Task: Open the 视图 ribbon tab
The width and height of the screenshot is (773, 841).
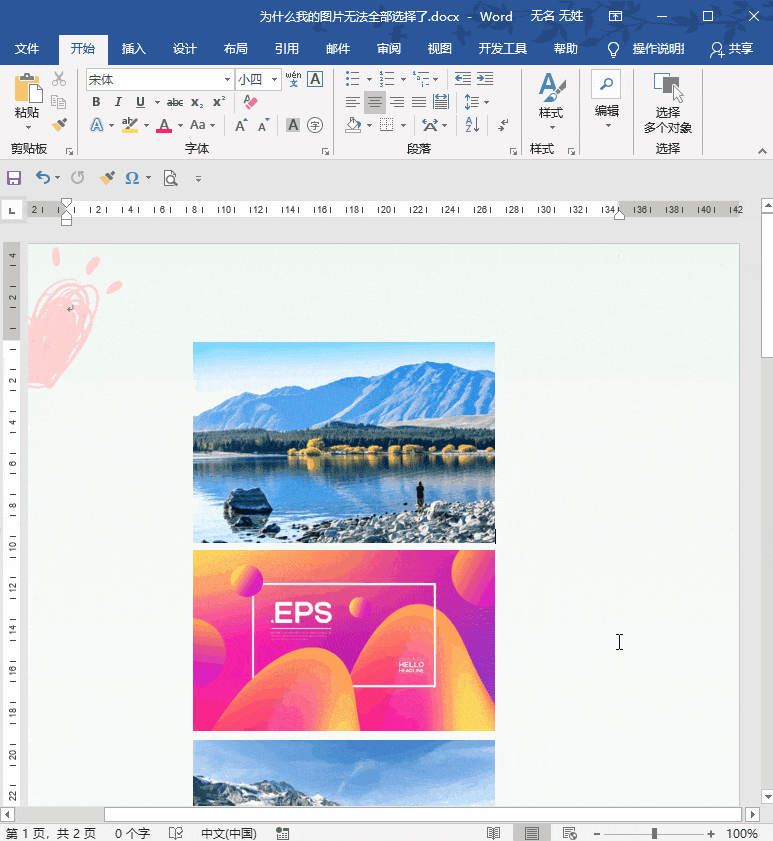Action: tap(439, 49)
